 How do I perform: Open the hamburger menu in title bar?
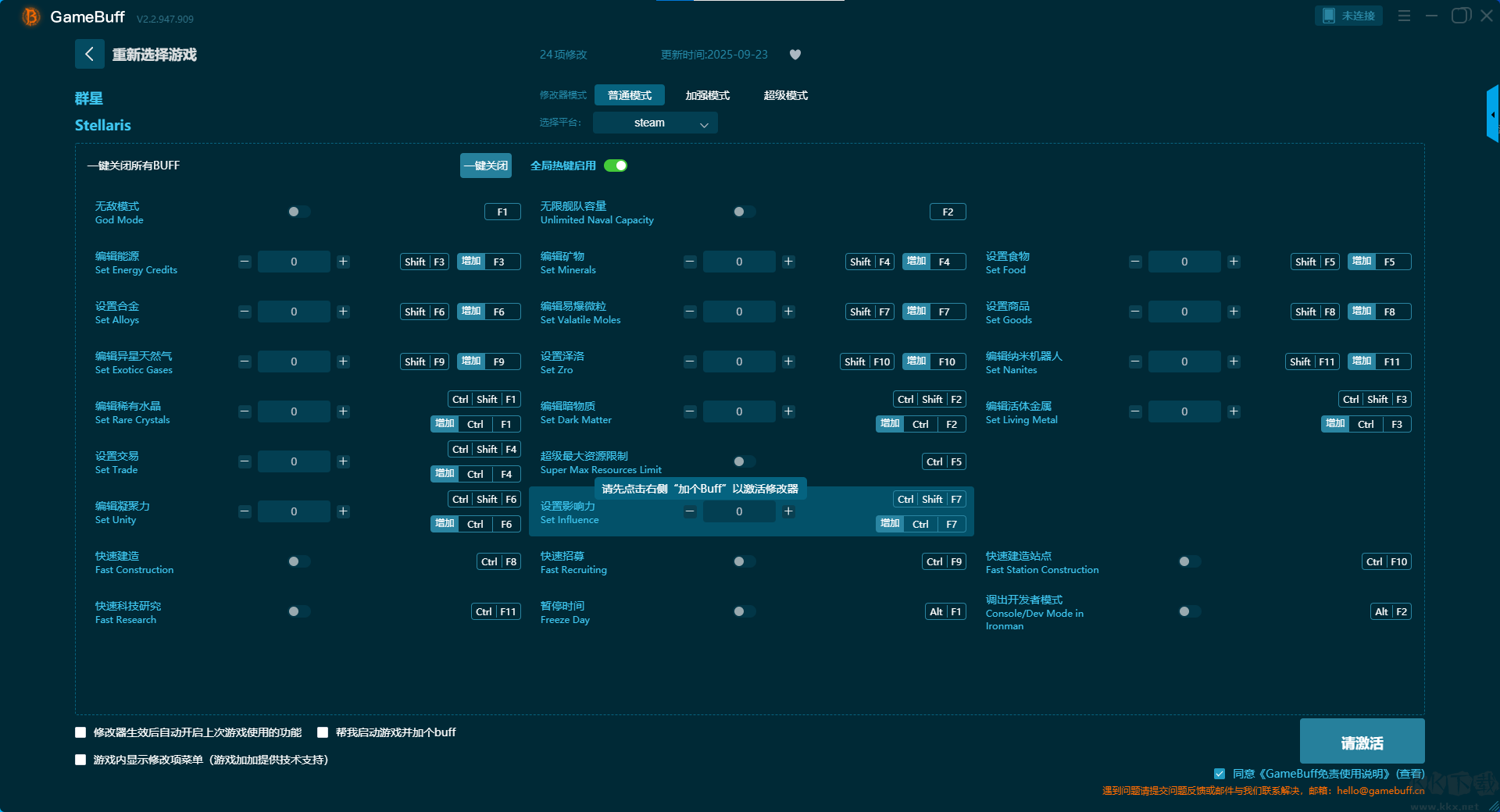(1404, 16)
